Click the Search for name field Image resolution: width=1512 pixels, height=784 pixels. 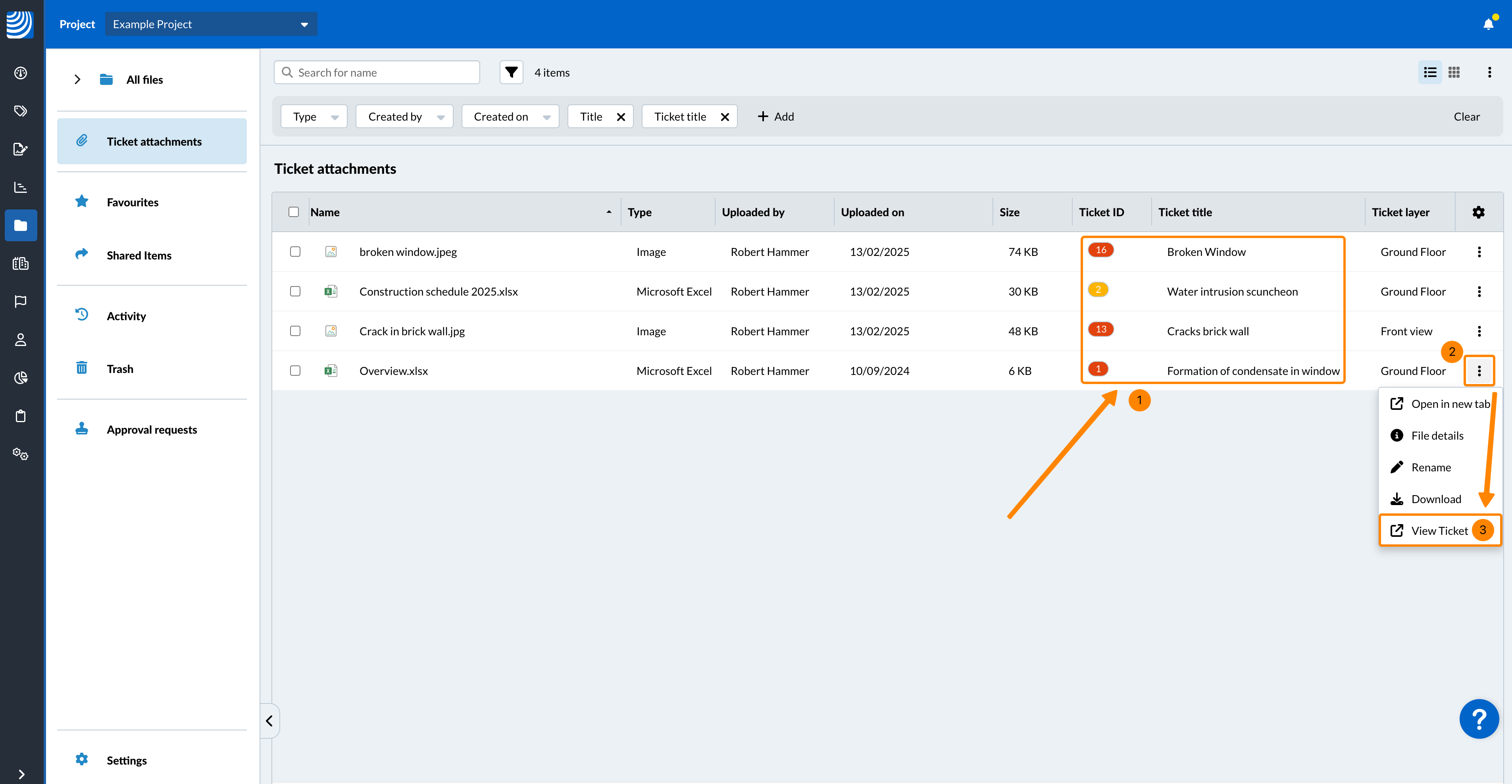(x=377, y=72)
